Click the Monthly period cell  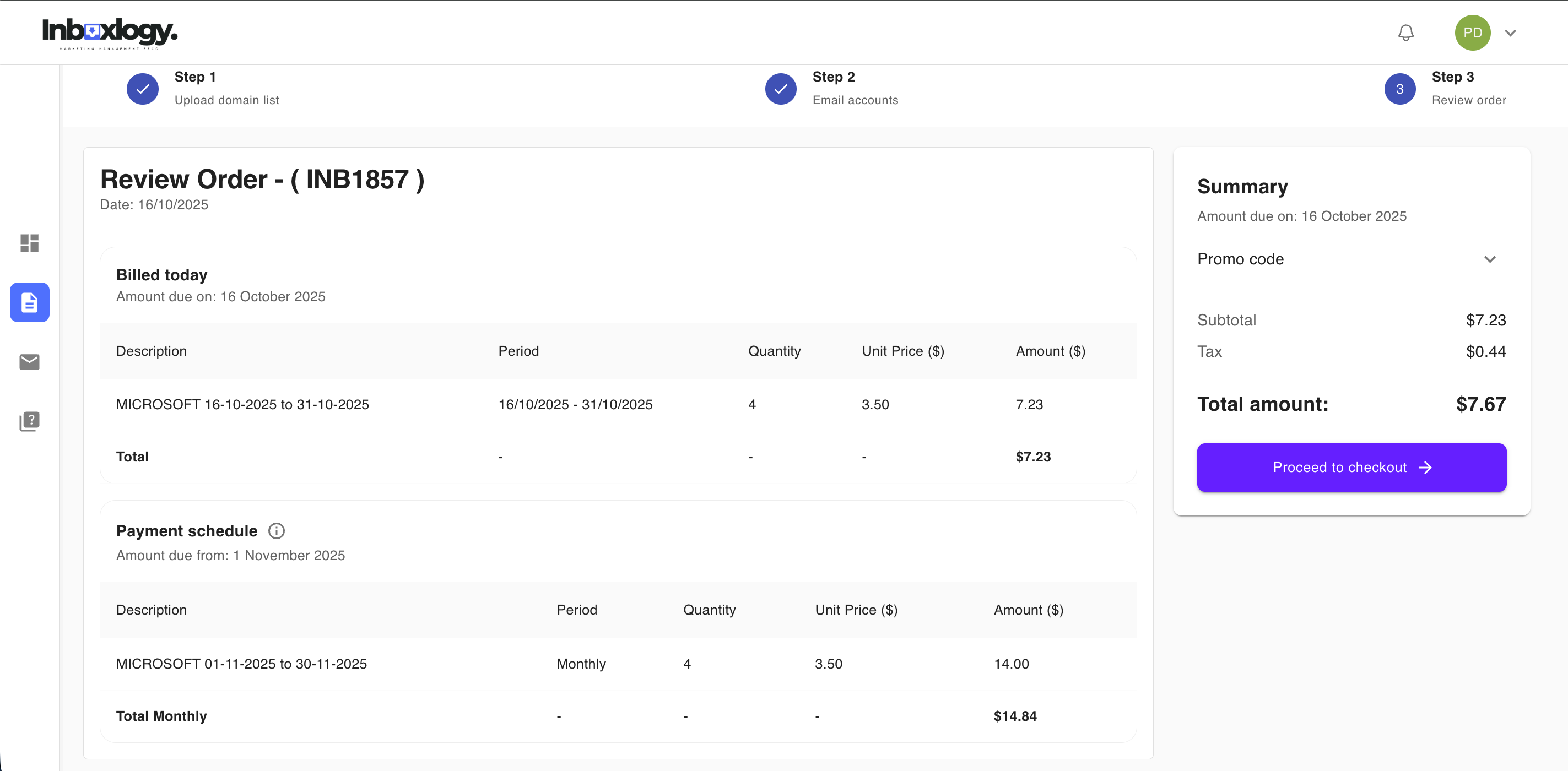[x=581, y=664]
